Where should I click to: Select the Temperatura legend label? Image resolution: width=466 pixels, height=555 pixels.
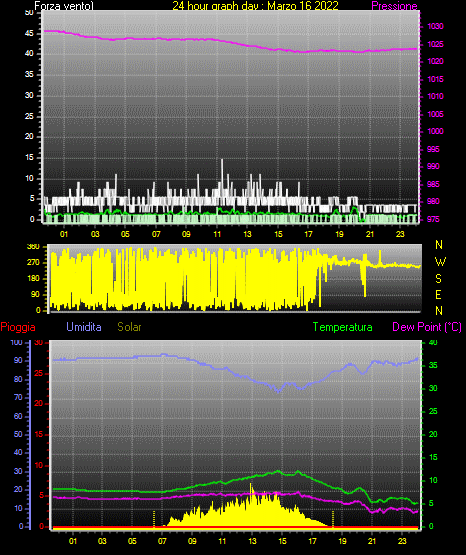click(343, 327)
